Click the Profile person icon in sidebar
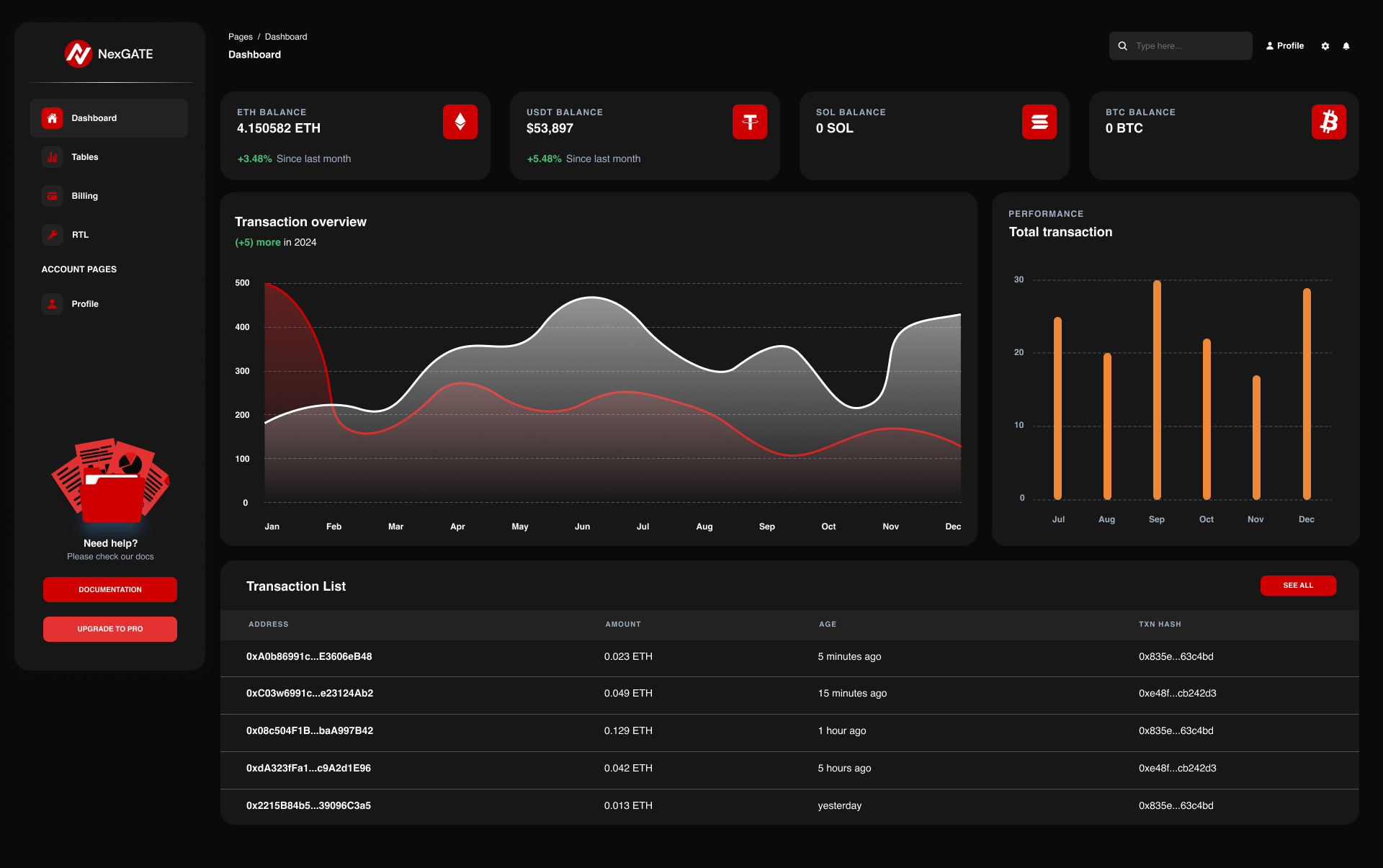This screenshot has height=868, width=1383. click(52, 304)
